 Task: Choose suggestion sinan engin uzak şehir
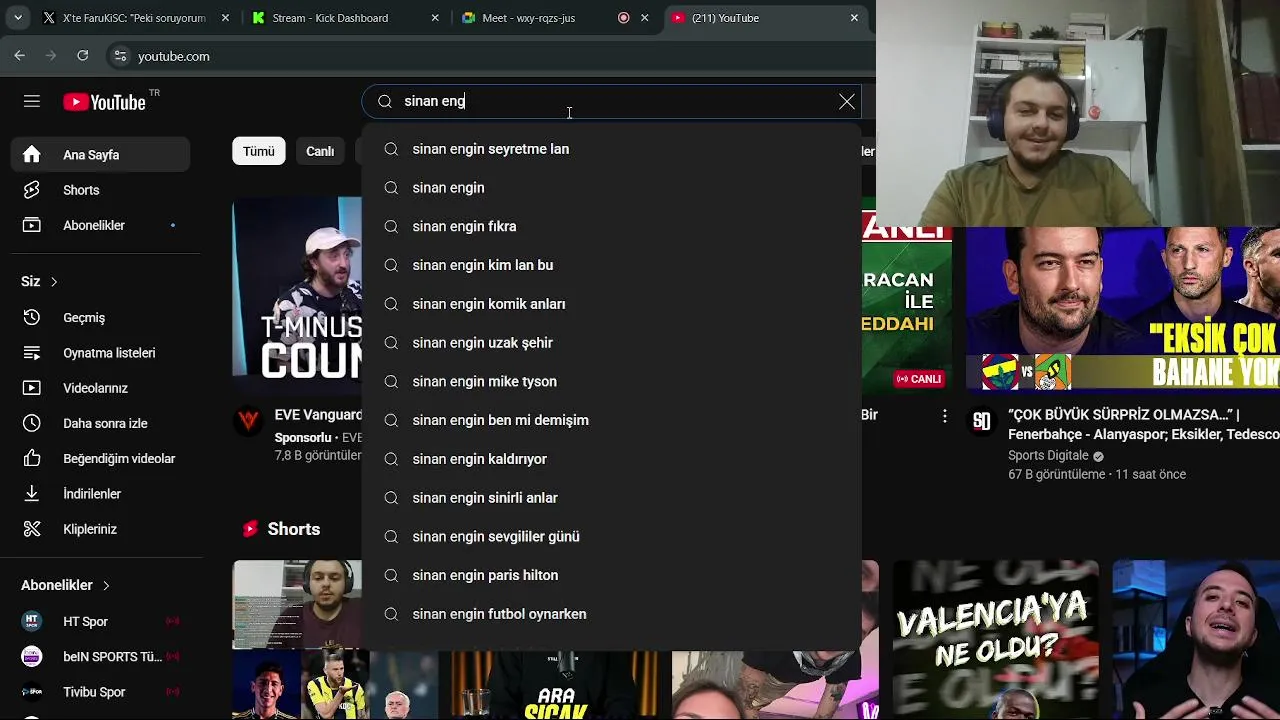coord(611,343)
